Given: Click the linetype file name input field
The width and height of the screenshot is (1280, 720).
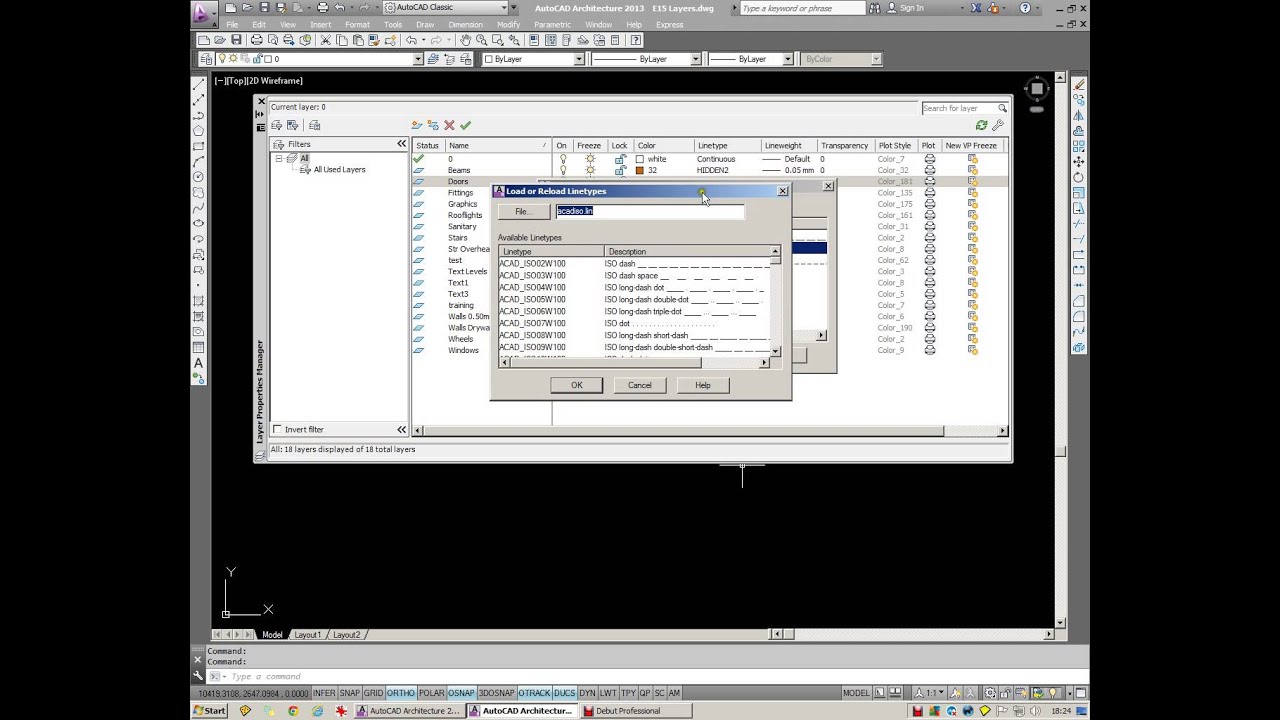Looking at the screenshot, I should click(x=650, y=211).
